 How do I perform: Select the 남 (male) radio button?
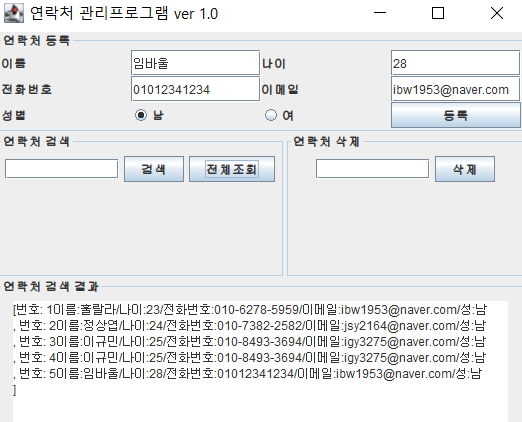tap(141, 115)
